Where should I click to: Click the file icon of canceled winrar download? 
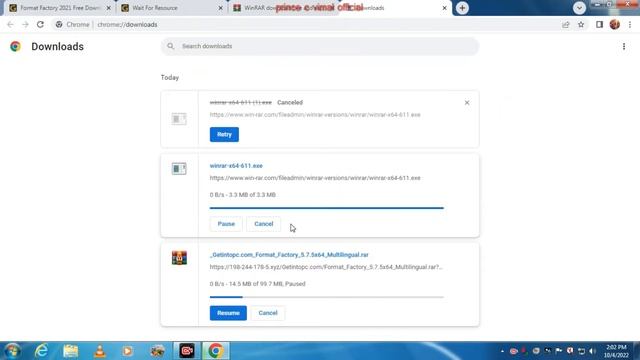[x=179, y=119]
